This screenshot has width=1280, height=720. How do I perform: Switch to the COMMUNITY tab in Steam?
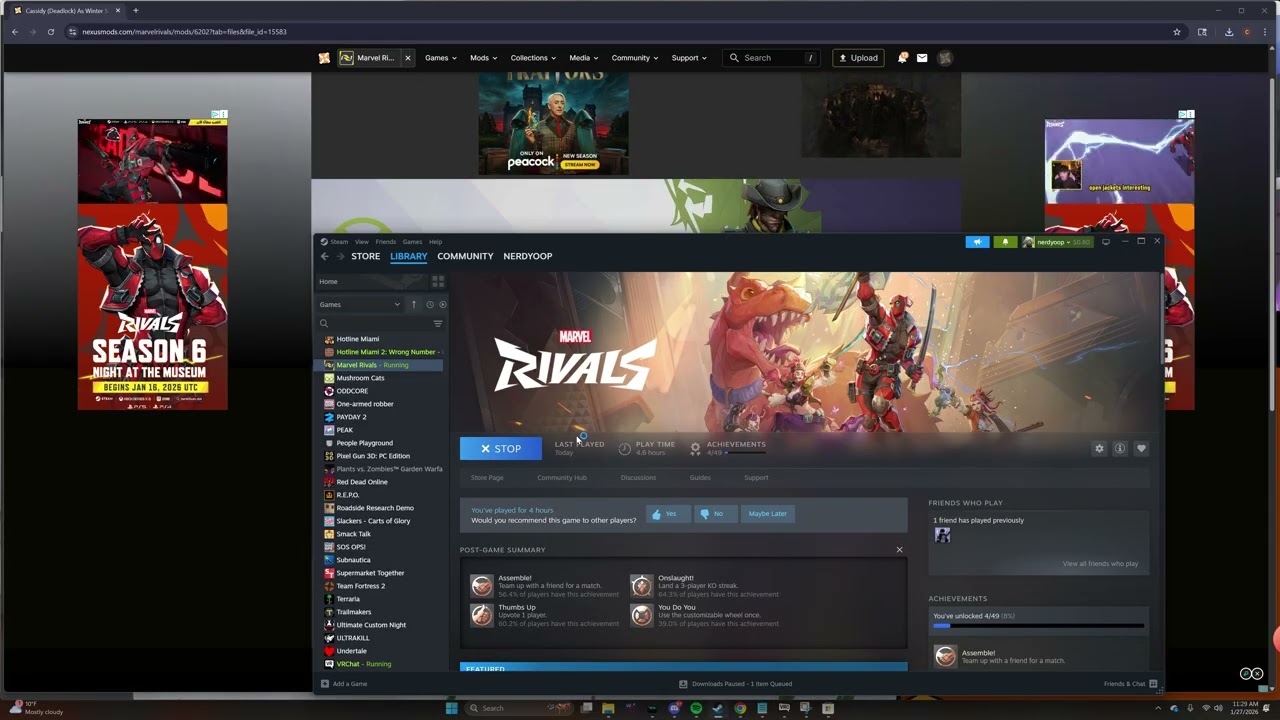click(465, 257)
